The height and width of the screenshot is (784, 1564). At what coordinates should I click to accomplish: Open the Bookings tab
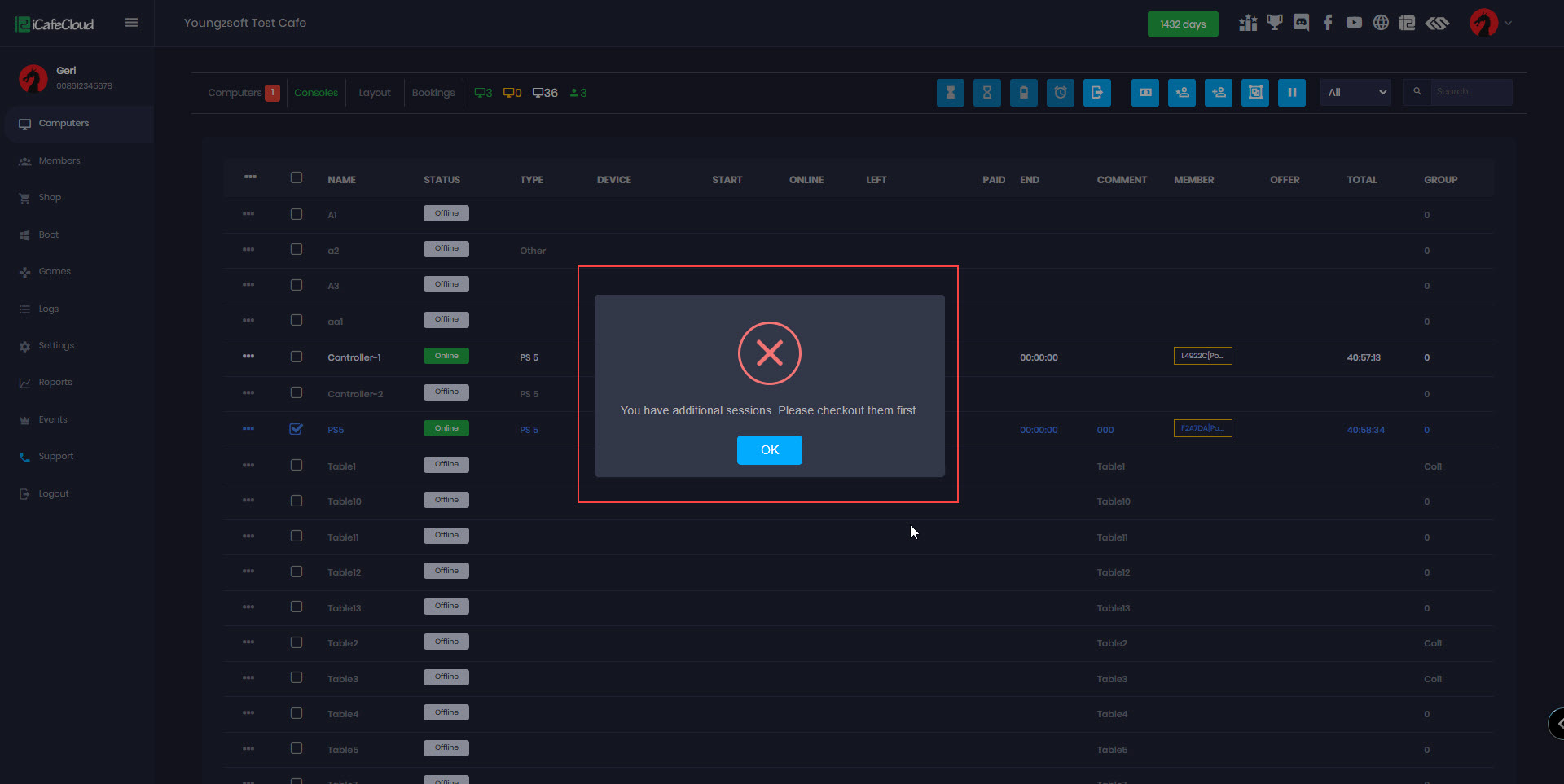coord(433,93)
